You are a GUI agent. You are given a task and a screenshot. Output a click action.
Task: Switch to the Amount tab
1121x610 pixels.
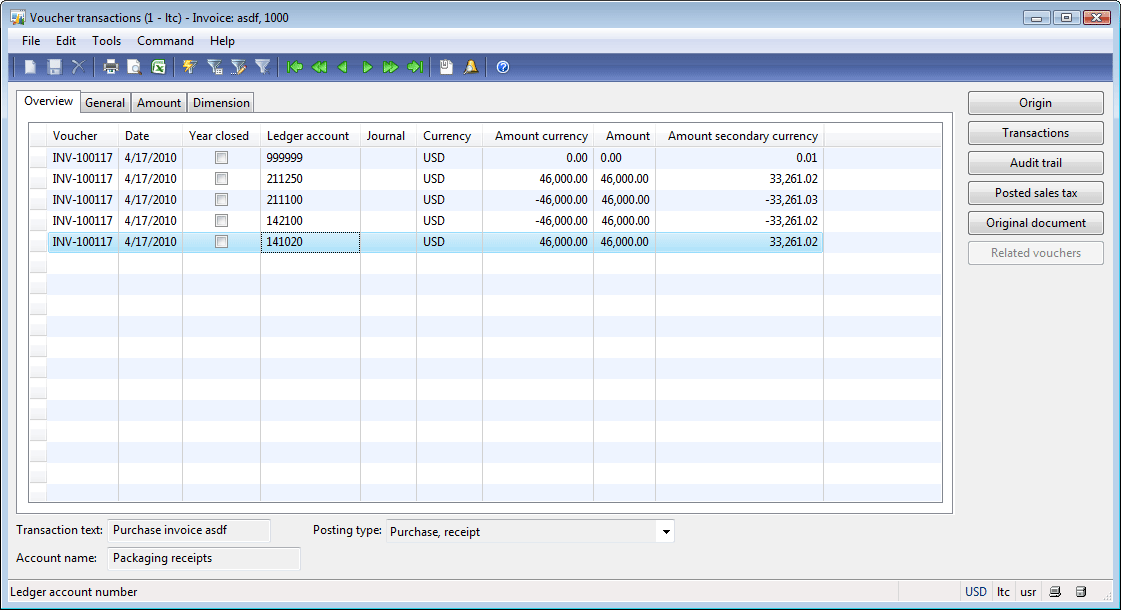coord(159,103)
